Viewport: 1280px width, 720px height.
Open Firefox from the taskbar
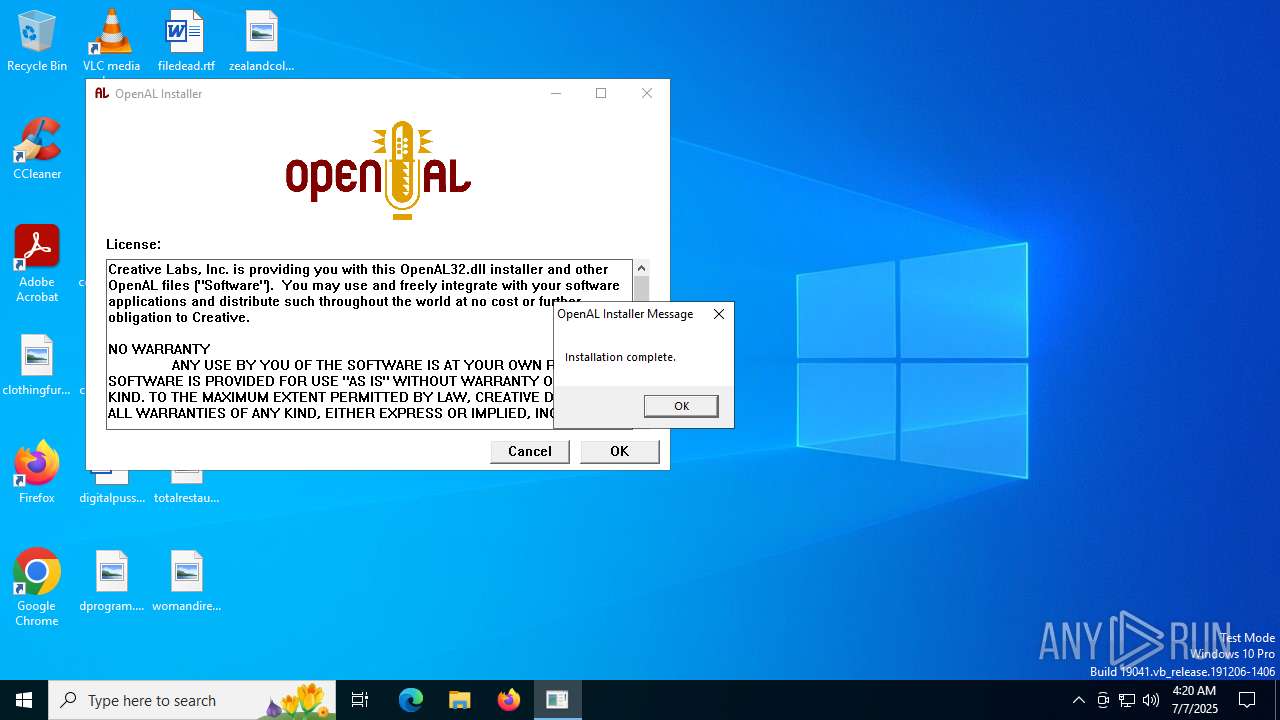[x=508, y=700]
